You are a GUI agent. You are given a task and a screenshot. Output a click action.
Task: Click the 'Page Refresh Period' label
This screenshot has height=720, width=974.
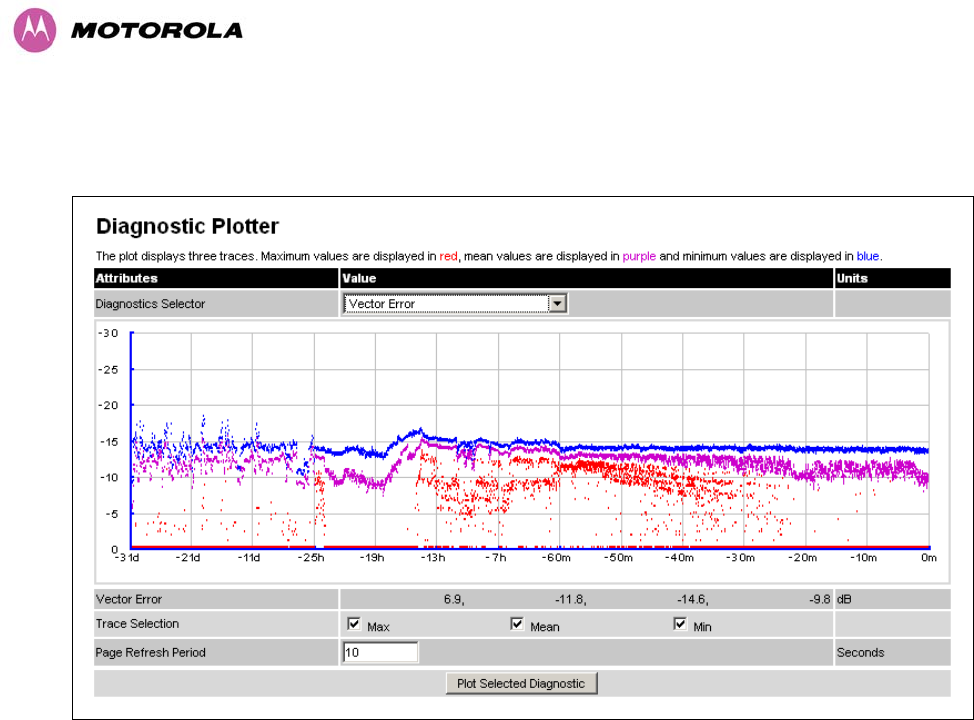click(150, 652)
